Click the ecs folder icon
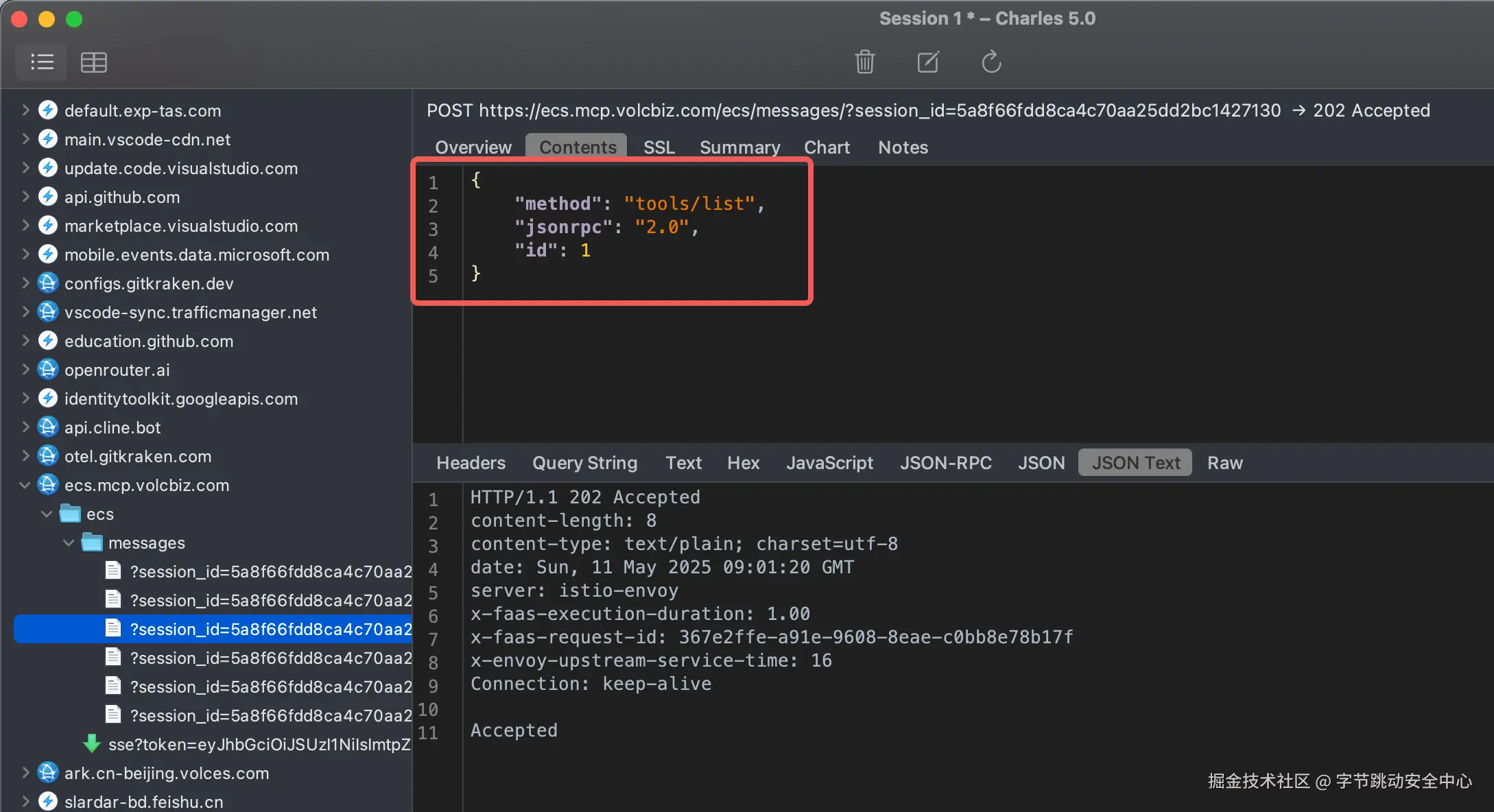1494x812 pixels. coord(70,513)
